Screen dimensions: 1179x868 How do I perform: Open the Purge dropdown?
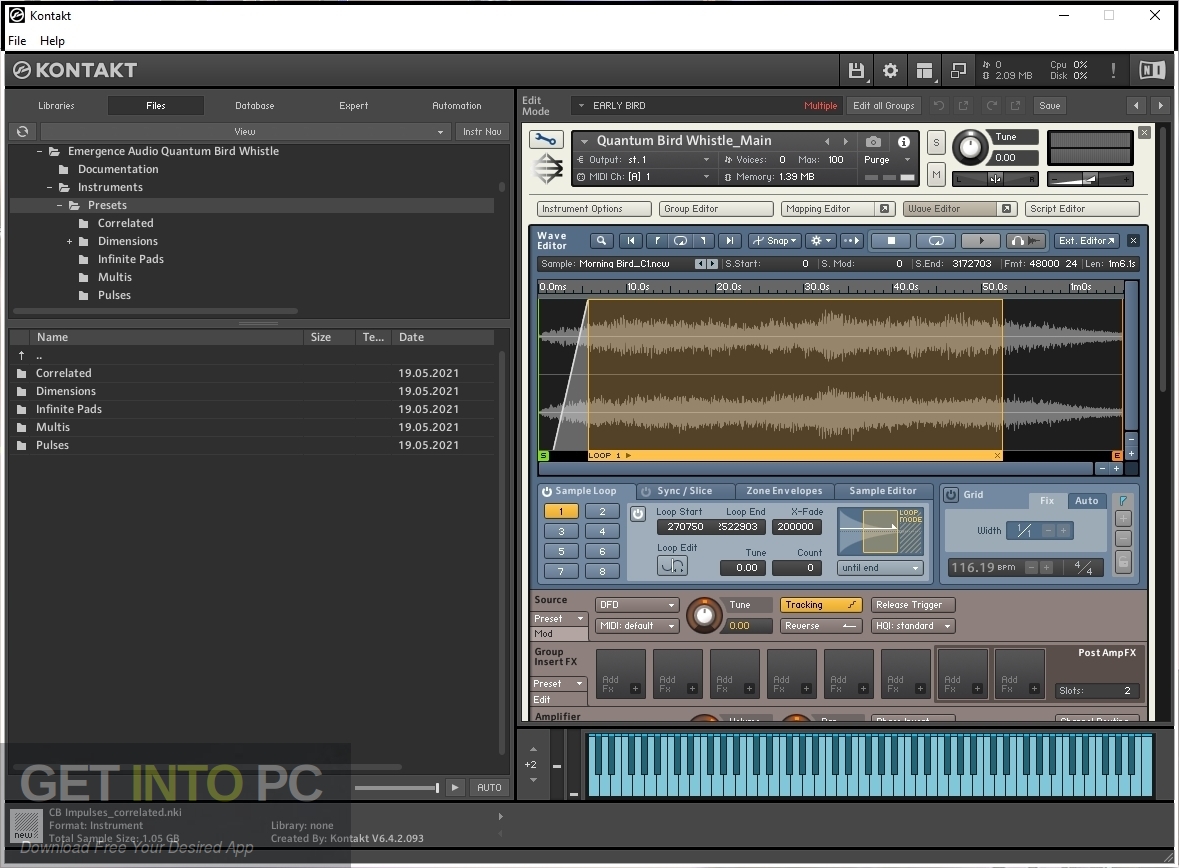(x=887, y=159)
